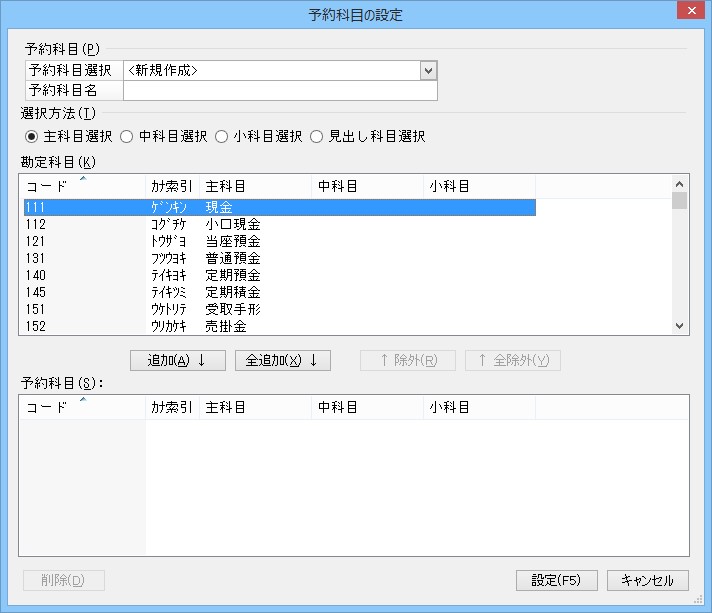Select the 152 売掛金 account row

[280, 326]
